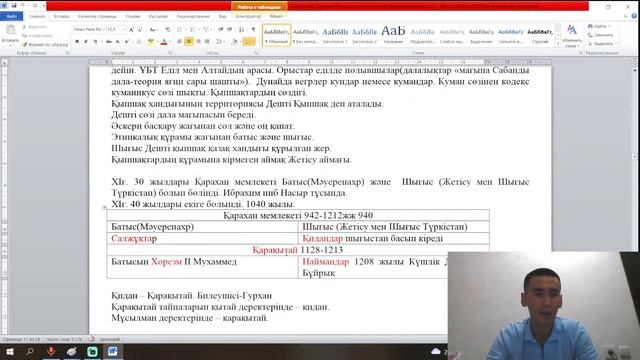Open the font name dropdown (Times New Roman)

pos(103,29)
